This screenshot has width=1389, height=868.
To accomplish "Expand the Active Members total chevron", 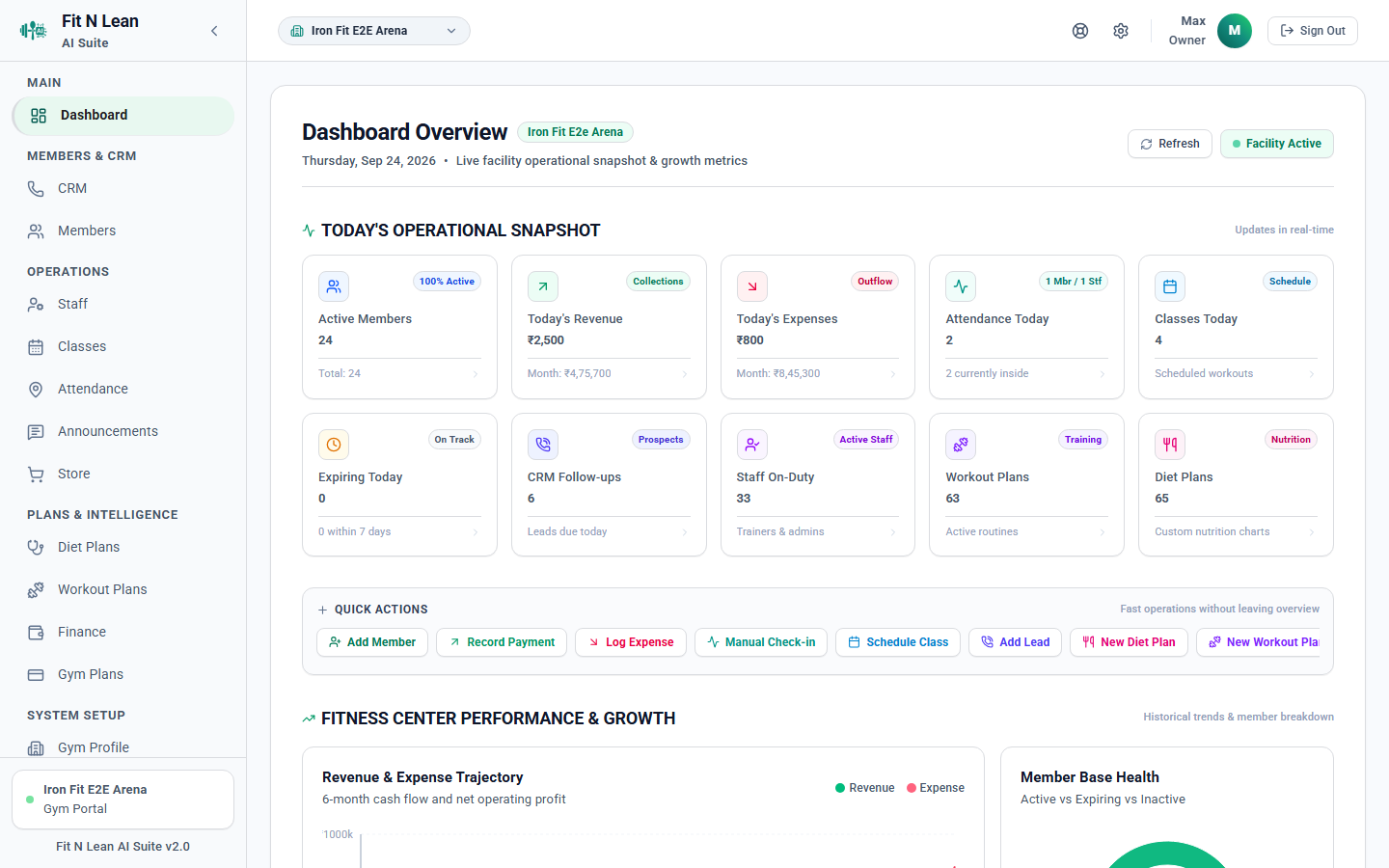I will [476, 374].
